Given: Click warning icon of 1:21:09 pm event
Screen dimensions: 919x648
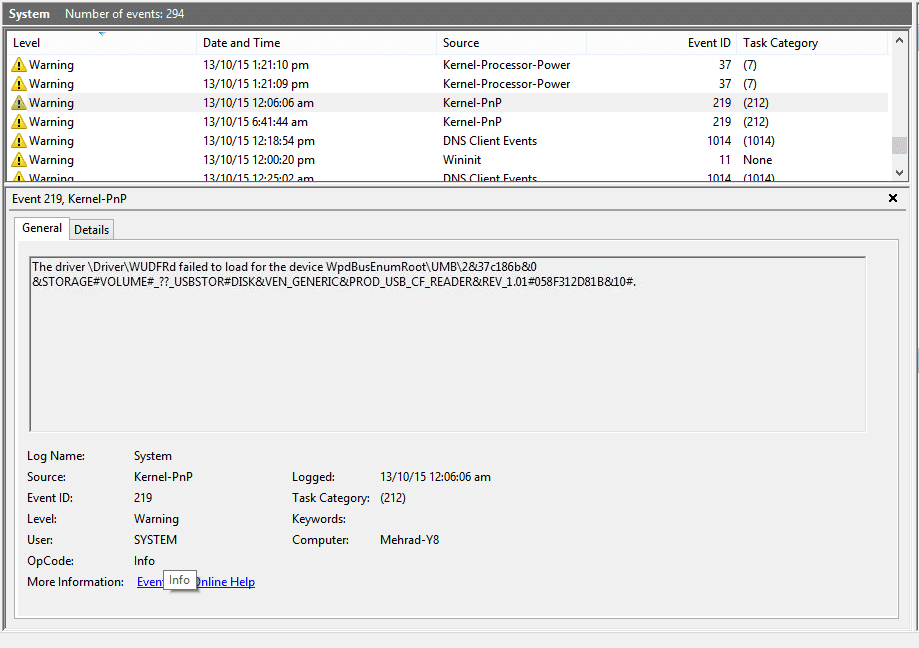Looking at the screenshot, I should coord(18,84).
